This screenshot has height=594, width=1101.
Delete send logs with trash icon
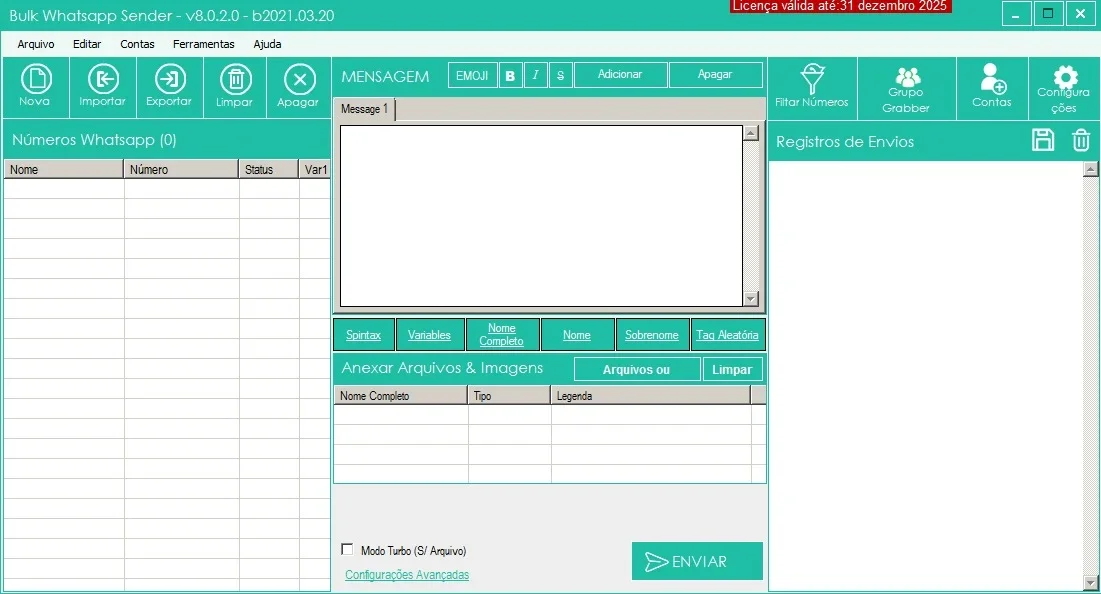click(x=1081, y=140)
